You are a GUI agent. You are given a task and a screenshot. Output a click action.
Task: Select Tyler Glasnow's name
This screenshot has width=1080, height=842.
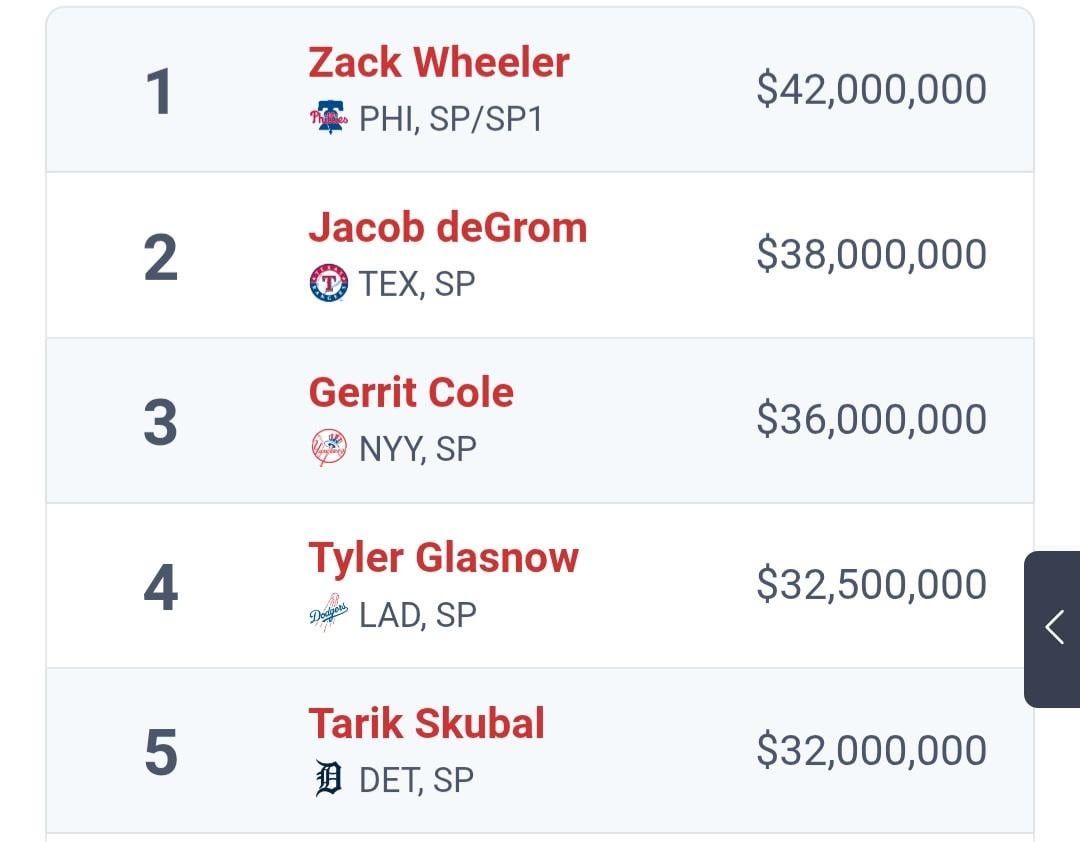pyautogui.click(x=444, y=558)
